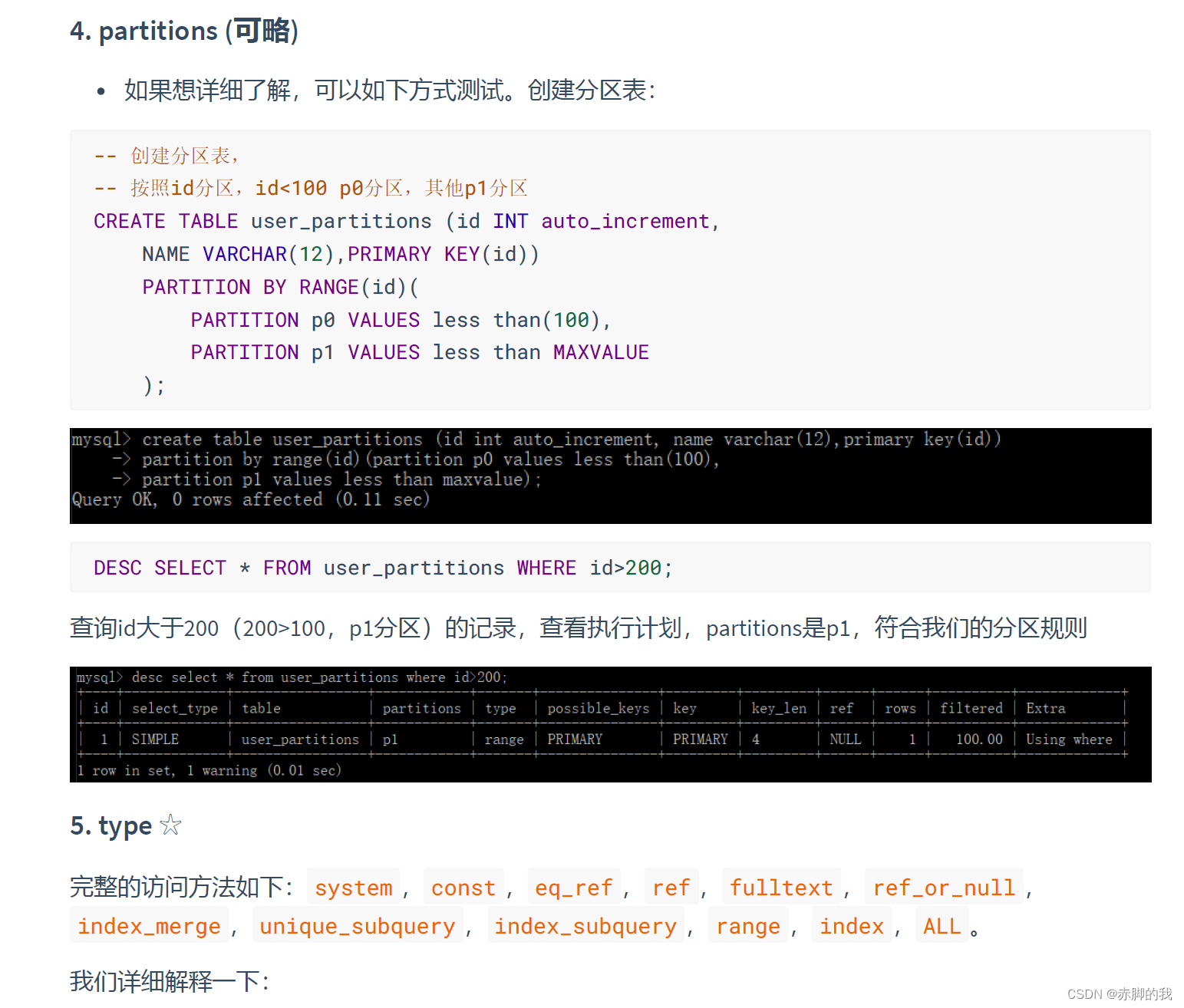Click the '1 row in set, 1 warning' line
Screen dimensions: 1184x1008
[209, 770]
